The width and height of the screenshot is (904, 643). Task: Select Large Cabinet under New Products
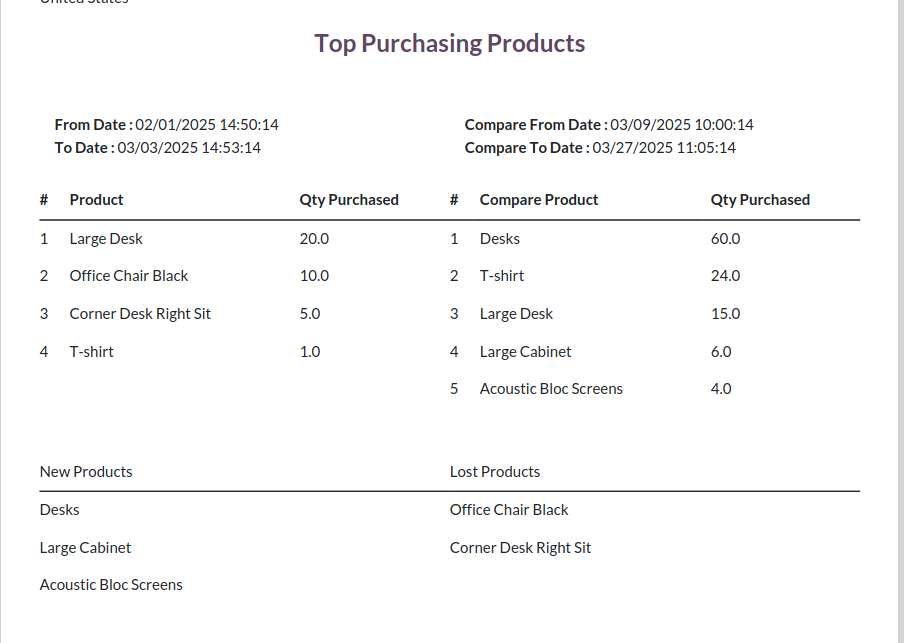click(x=85, y=548)
